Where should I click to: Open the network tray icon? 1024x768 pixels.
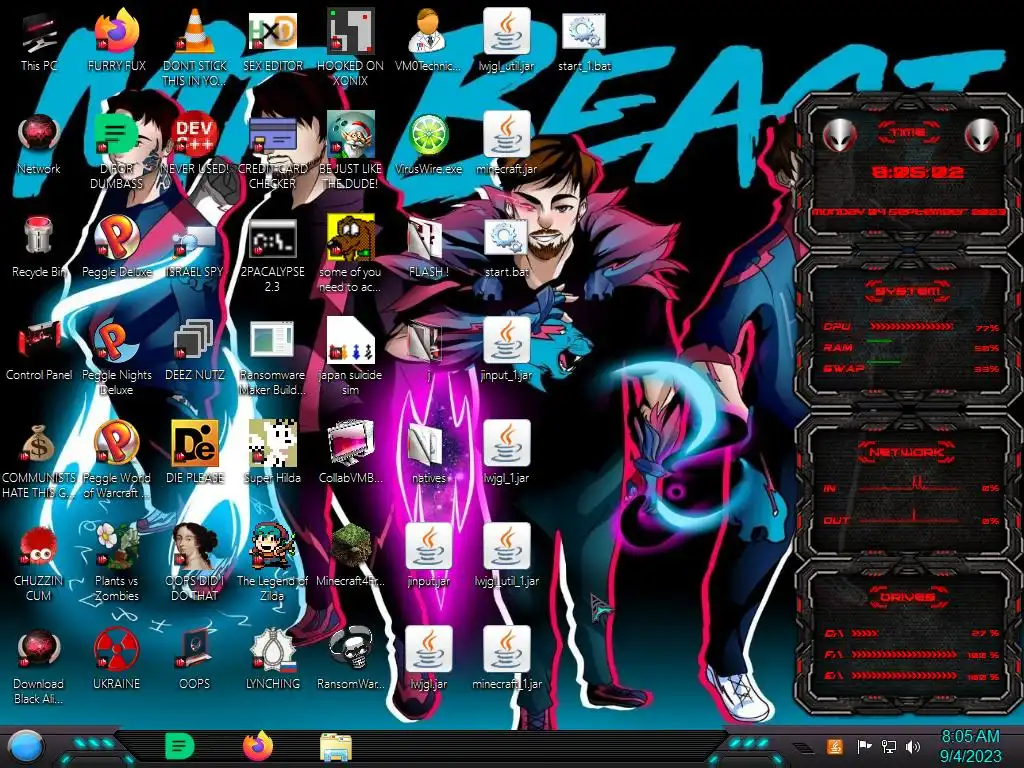point(889,746)
